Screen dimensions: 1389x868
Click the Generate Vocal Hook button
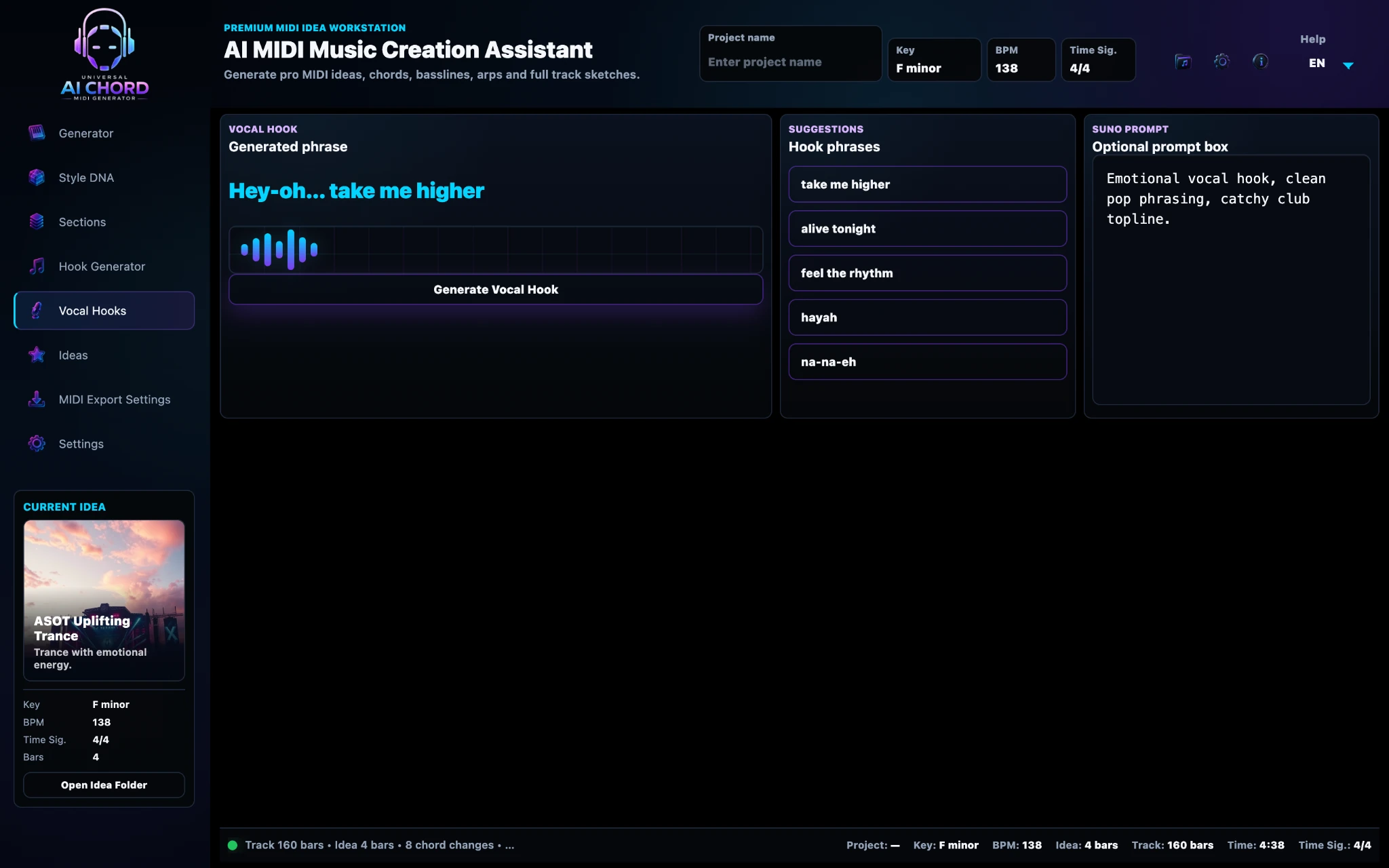coord(496,290)
